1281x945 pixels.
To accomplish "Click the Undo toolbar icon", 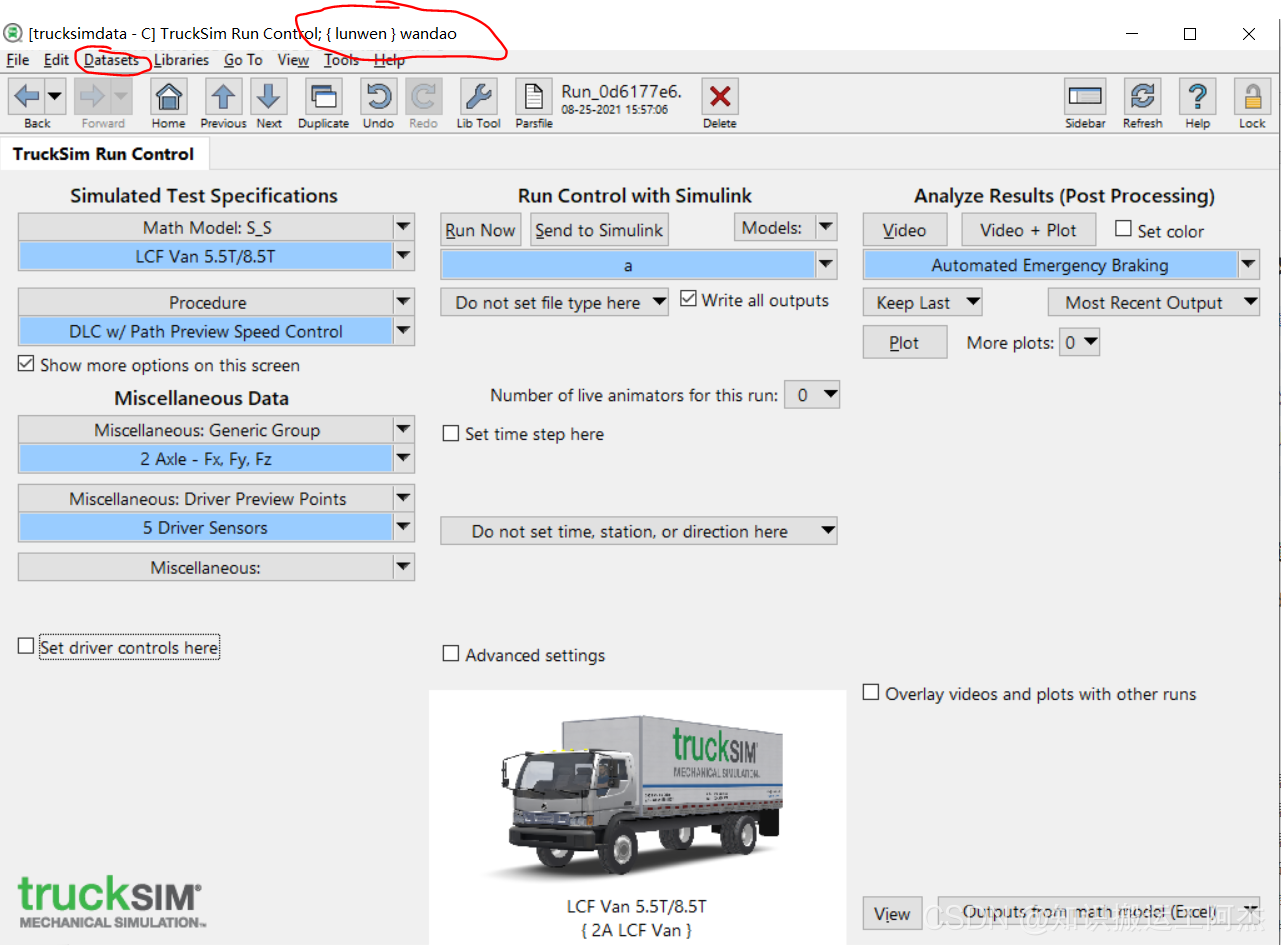I will coord(378,97).
